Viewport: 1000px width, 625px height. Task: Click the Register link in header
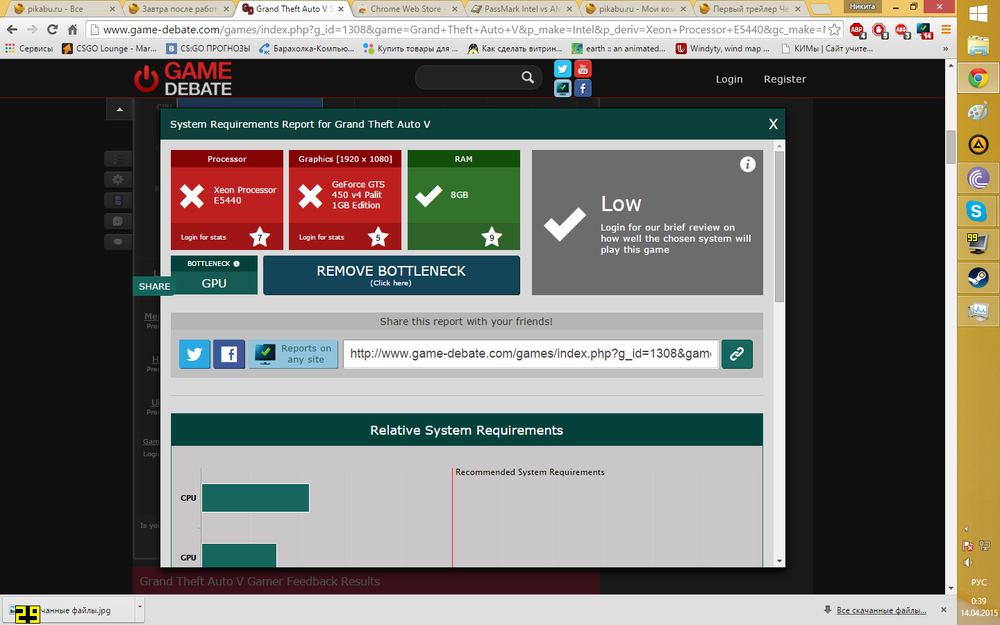click(x=784, y=79)
